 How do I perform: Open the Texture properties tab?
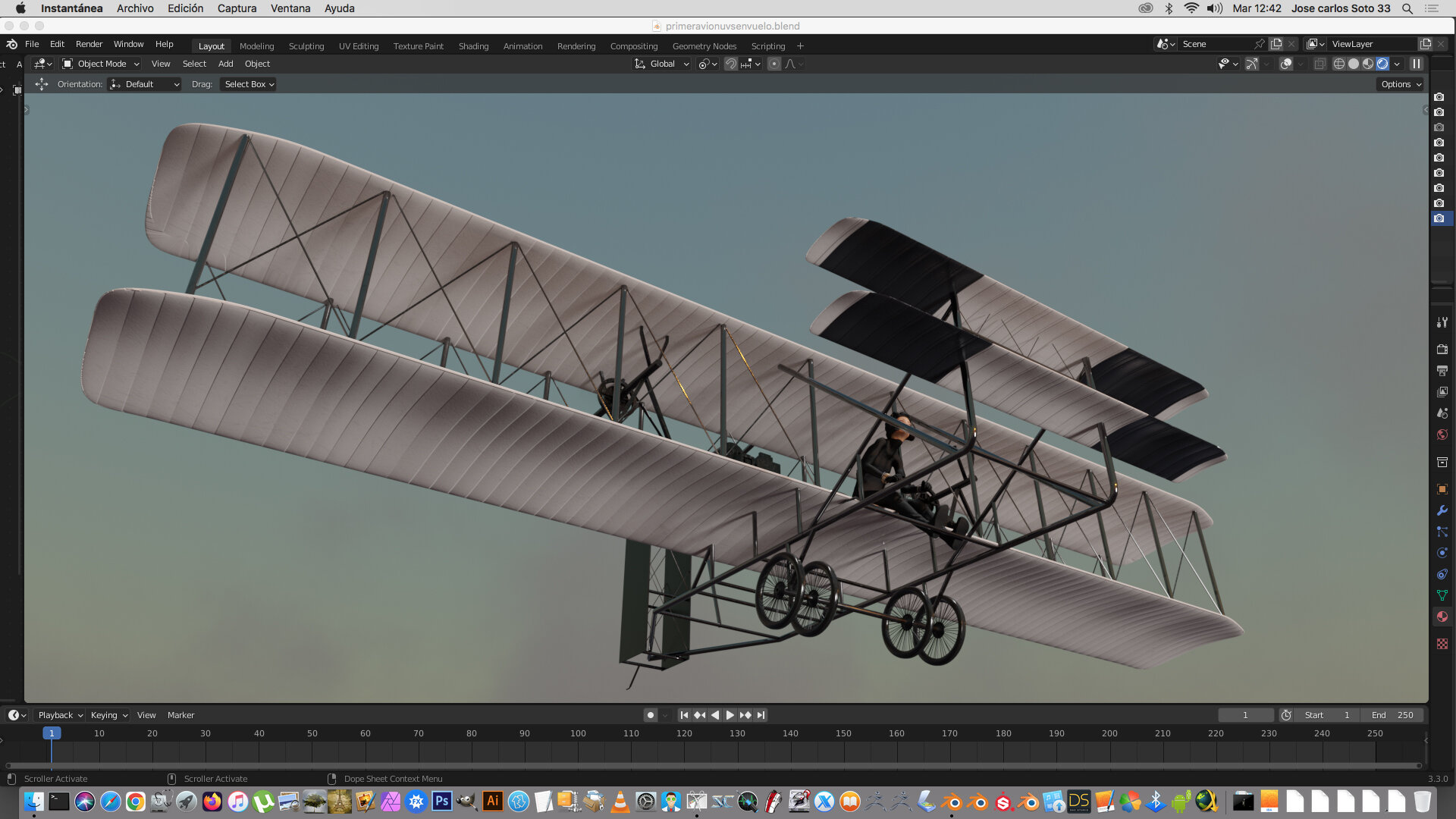[x=1442, y=644]
